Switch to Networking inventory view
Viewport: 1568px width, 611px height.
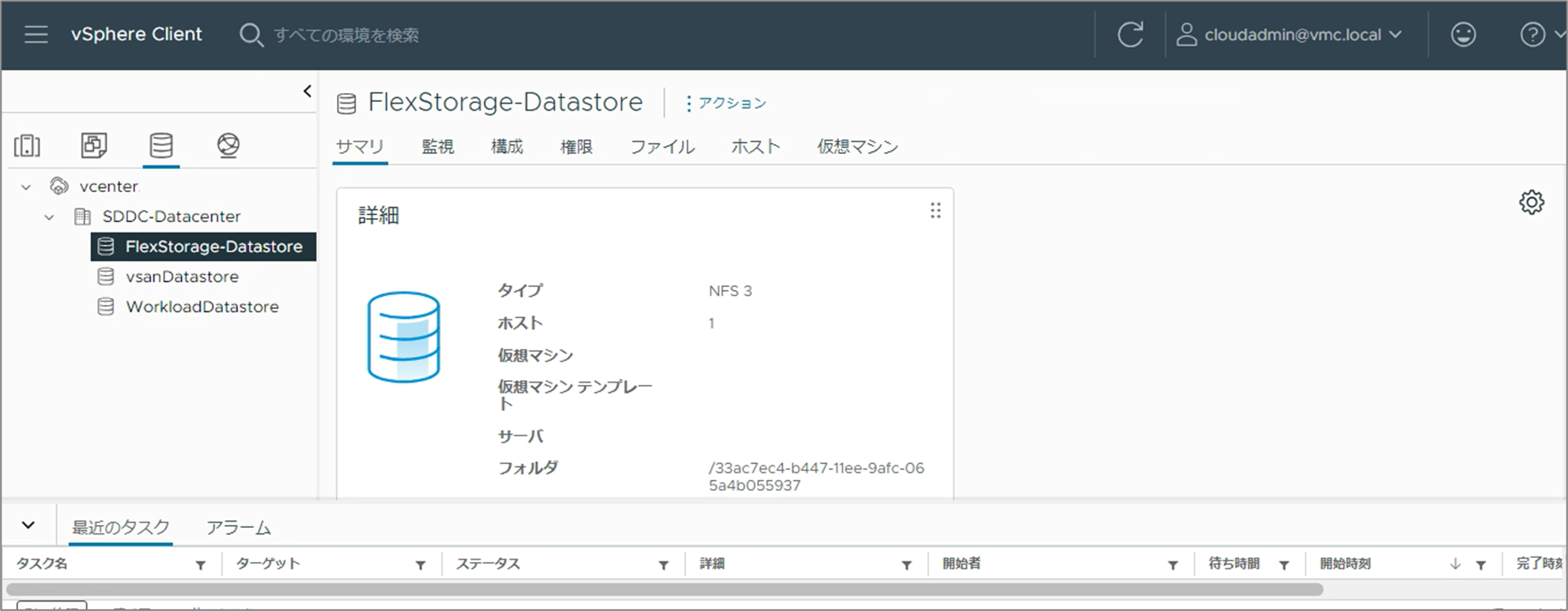click(x=229, y=145)
